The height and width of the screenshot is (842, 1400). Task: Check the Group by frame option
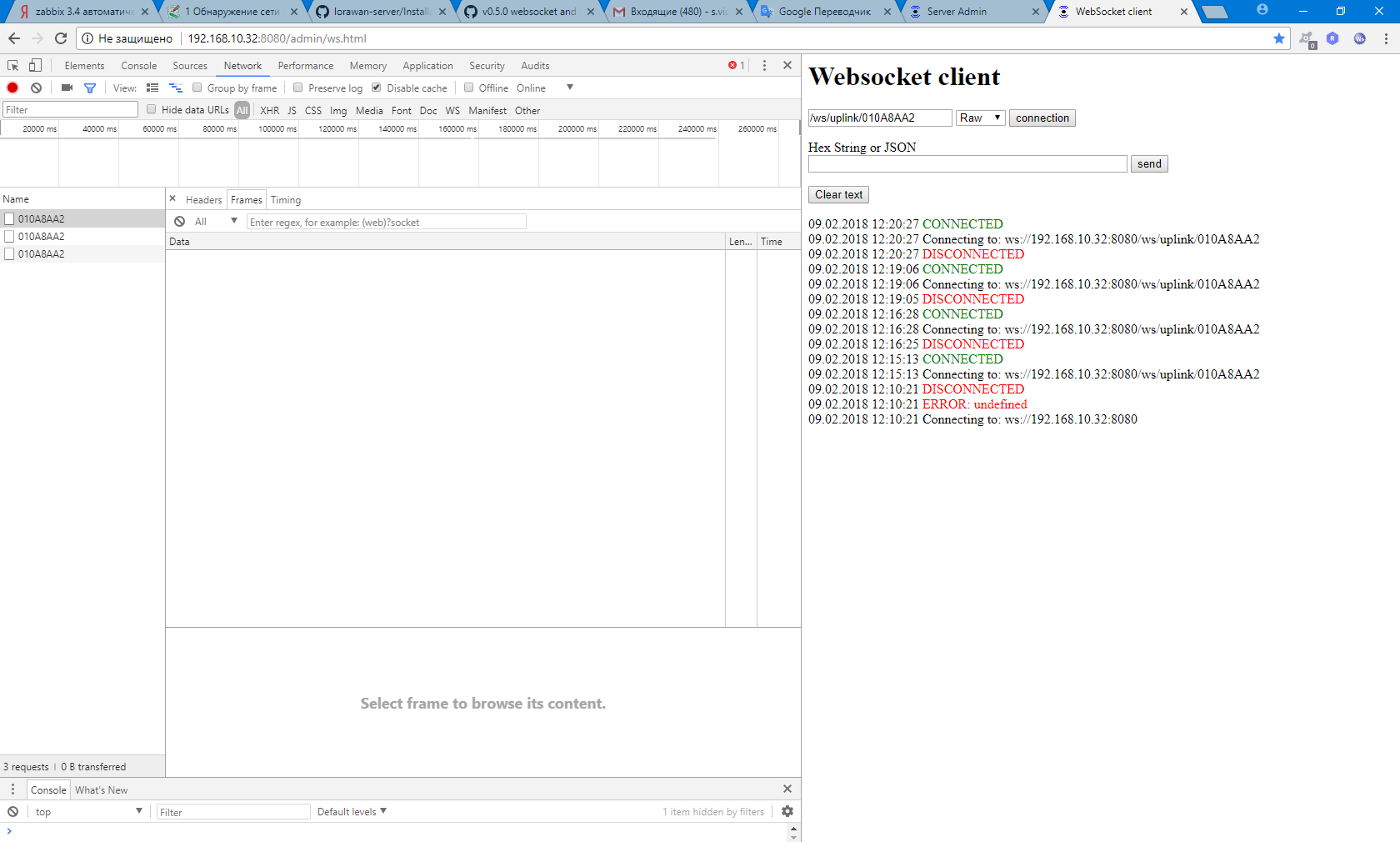coord(196,87)
